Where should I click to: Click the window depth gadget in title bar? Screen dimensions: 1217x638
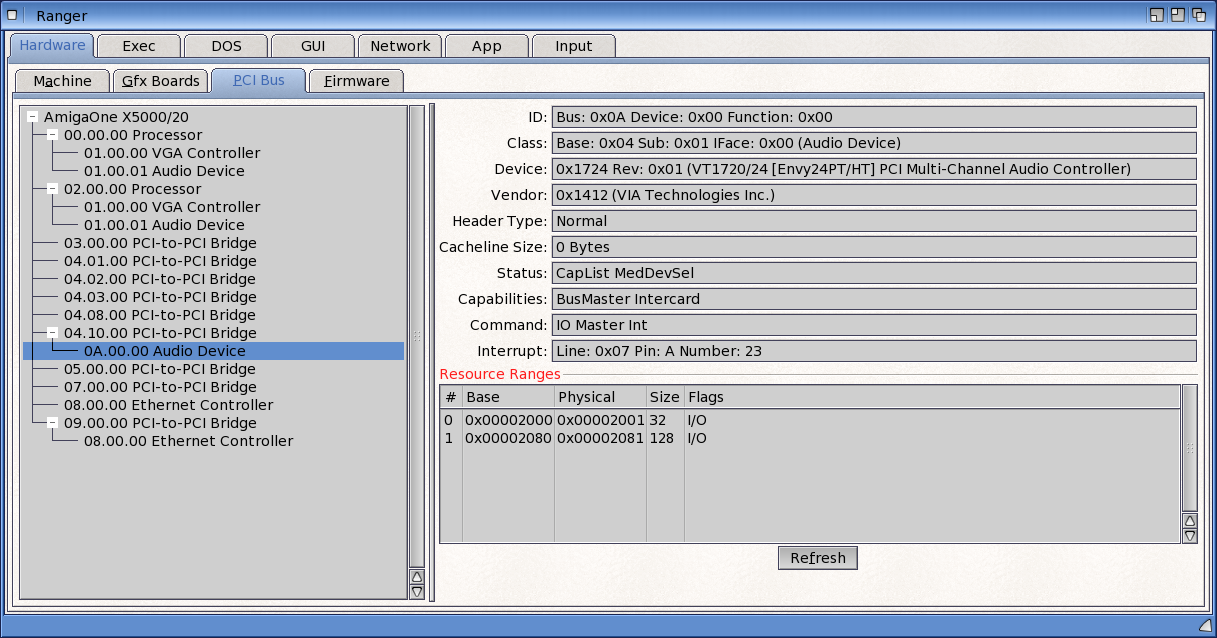[x=1197, y=15]
